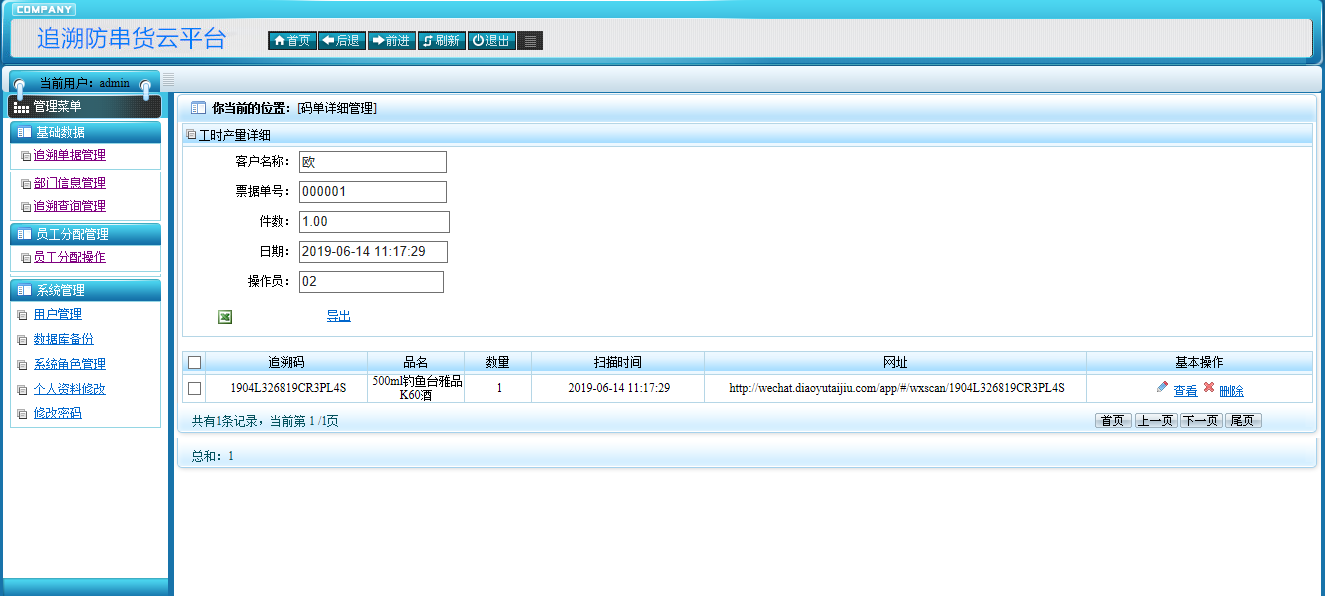Click the 退出 power button
The height and width of the screenshot is (596, 1325).
coord(491,41)
